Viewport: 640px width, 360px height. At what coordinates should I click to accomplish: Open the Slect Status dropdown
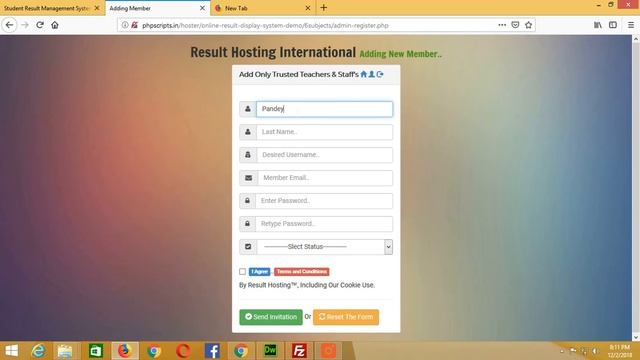324,247
